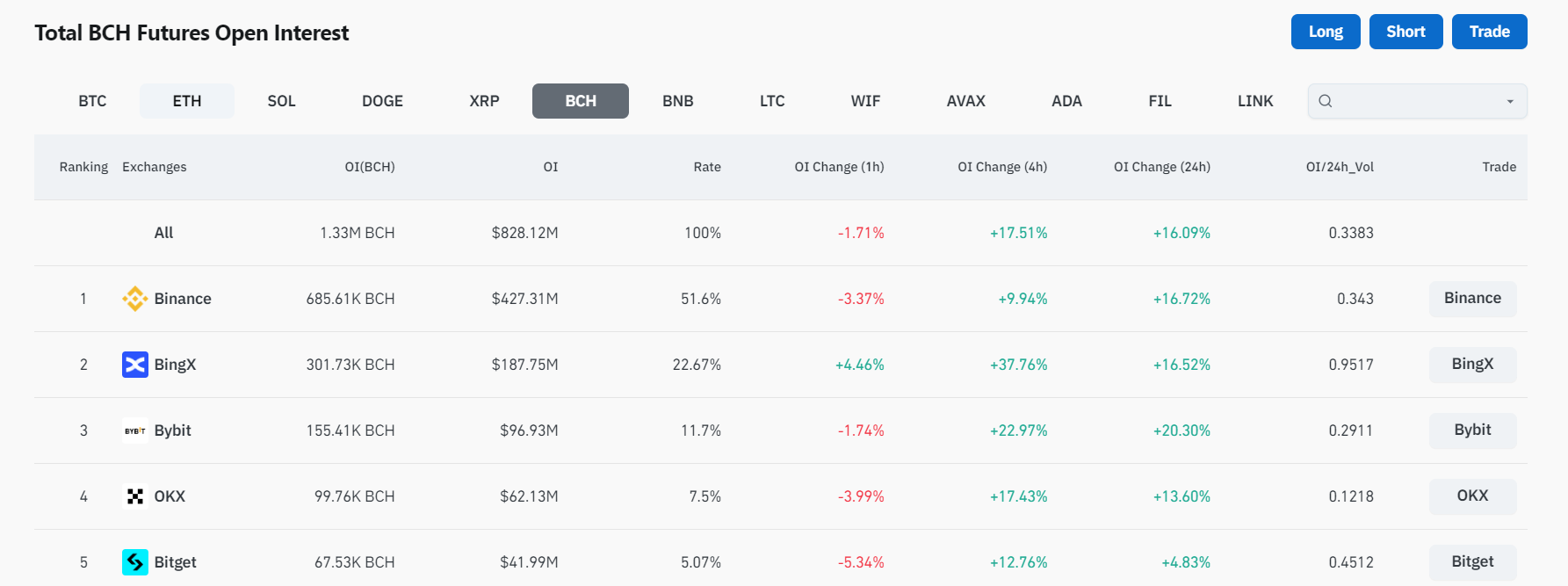Click the Bitget exchange name
Image resolution: width=1568 pixels, height=586 pixels.
[x=175, y=562]
